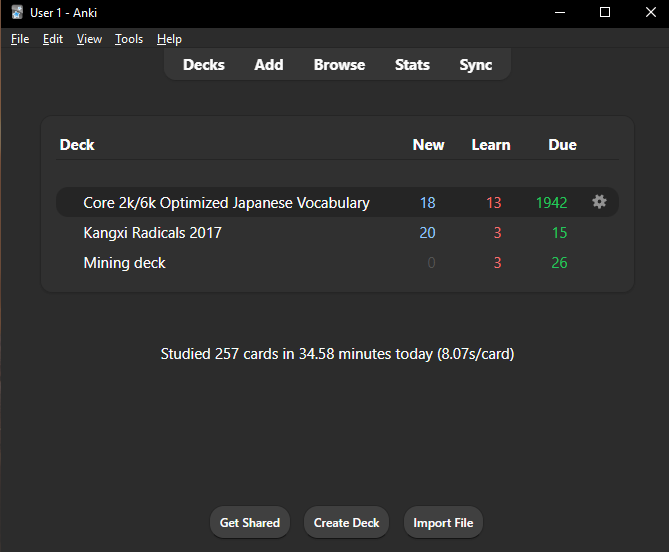Click the Create Deck button
The width and height of the screenshot is (669, 552).
click(346, 523)
